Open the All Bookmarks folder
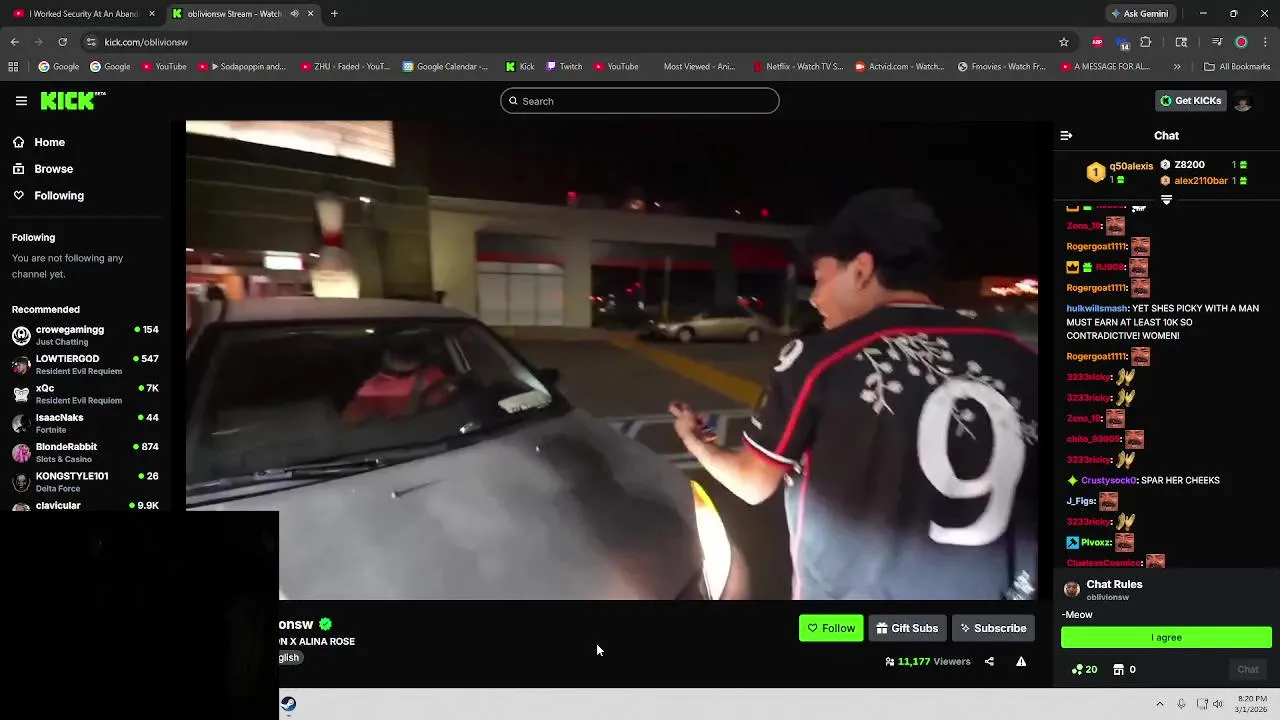Viewport: 1280px width, 720px height. 1237,67
